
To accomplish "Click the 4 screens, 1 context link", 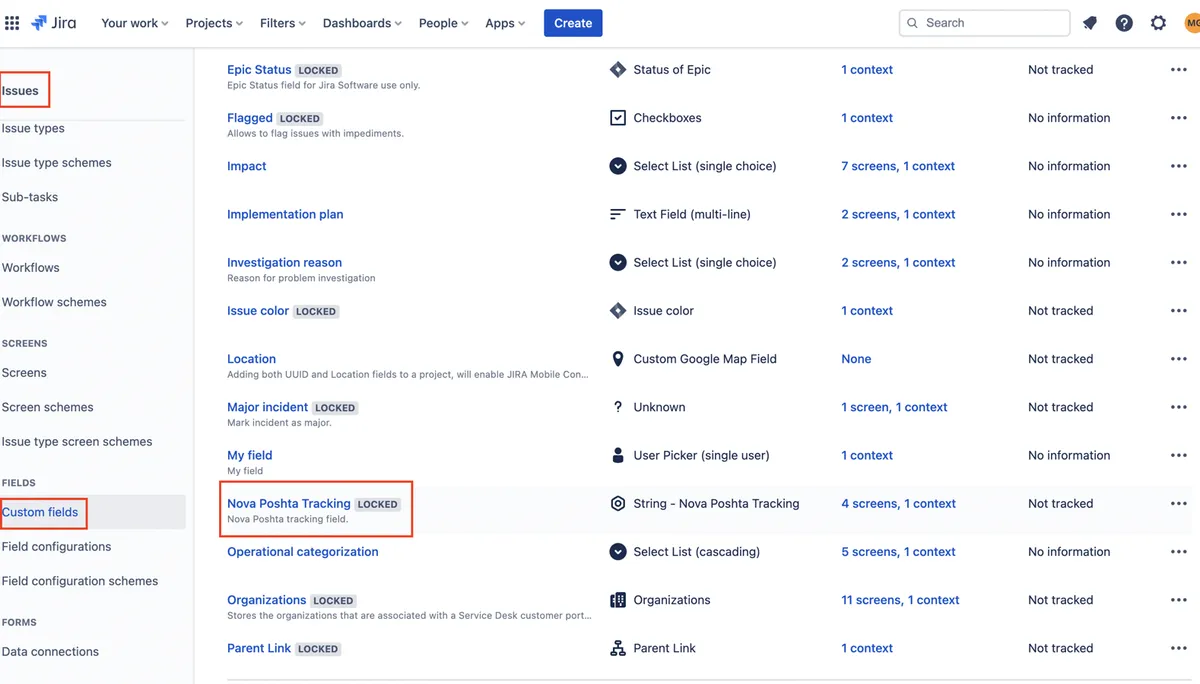I will click(898, 504).
